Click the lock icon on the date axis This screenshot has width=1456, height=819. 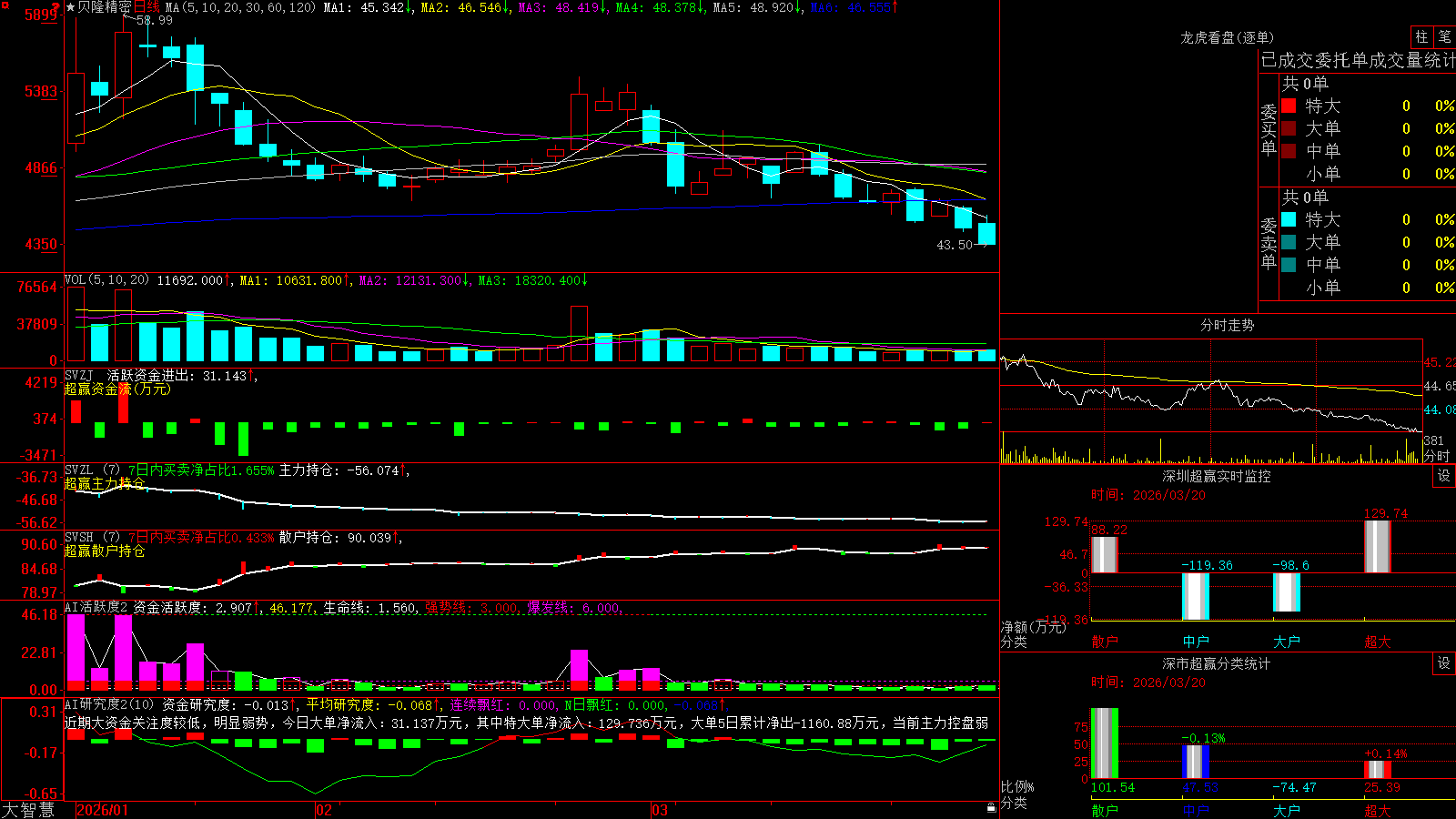[991, 808]
